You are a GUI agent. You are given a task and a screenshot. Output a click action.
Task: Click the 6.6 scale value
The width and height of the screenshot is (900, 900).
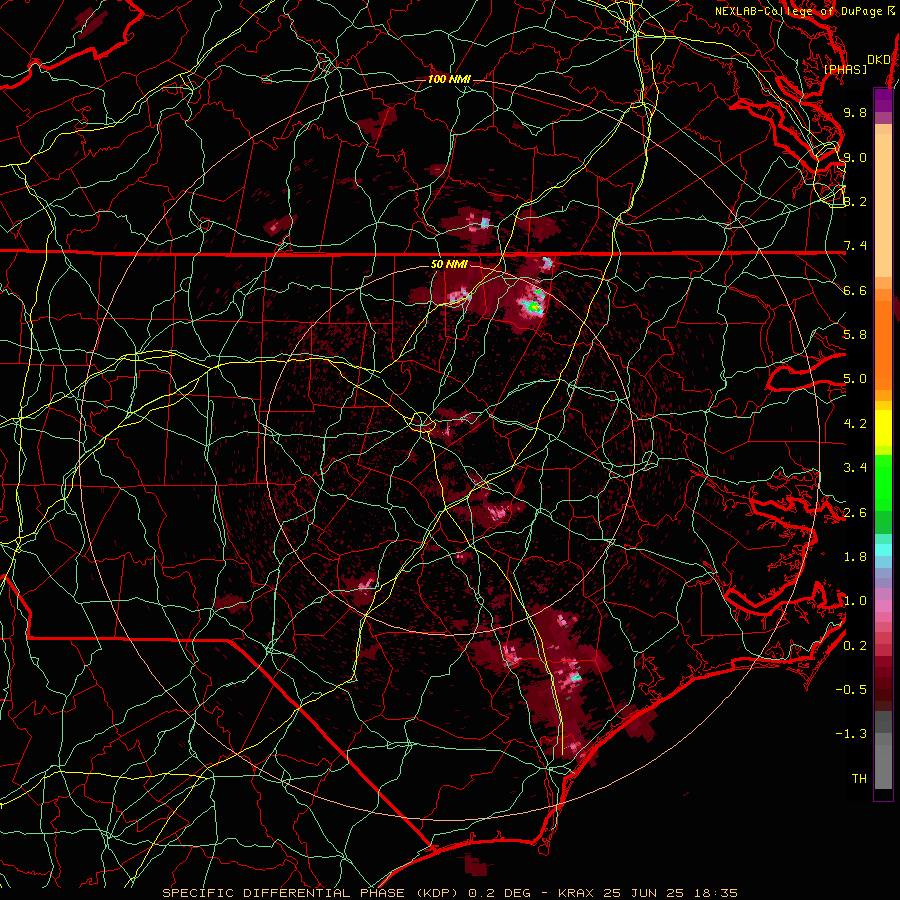tap(855, 290)
